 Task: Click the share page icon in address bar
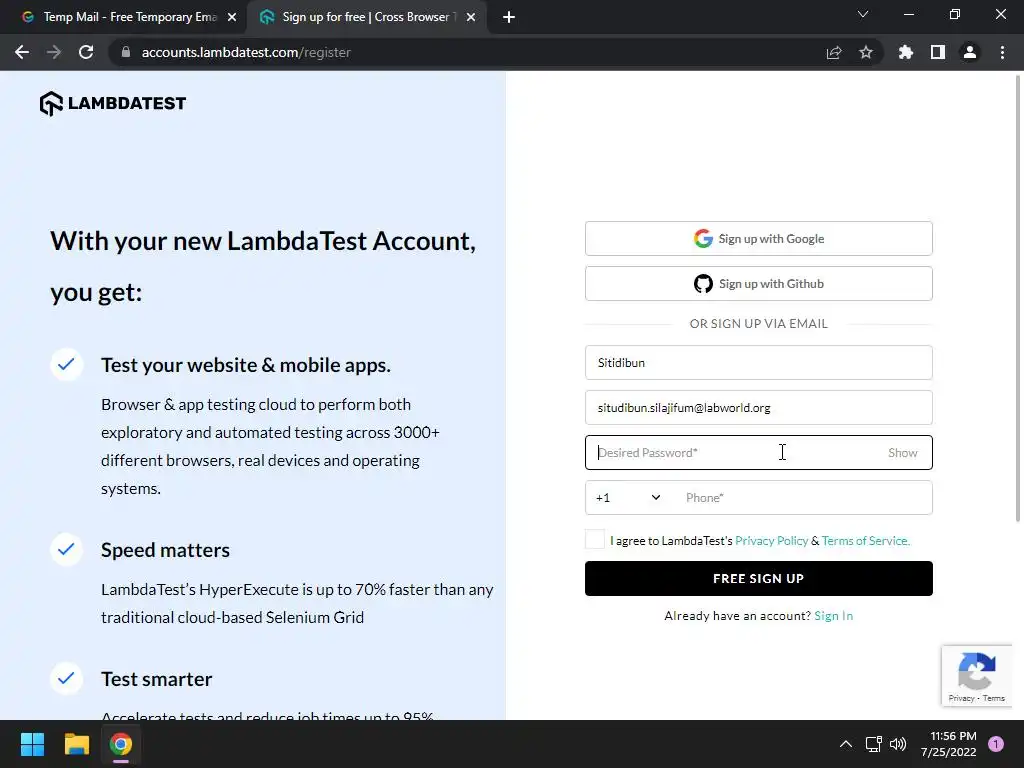tap(834, 52)
